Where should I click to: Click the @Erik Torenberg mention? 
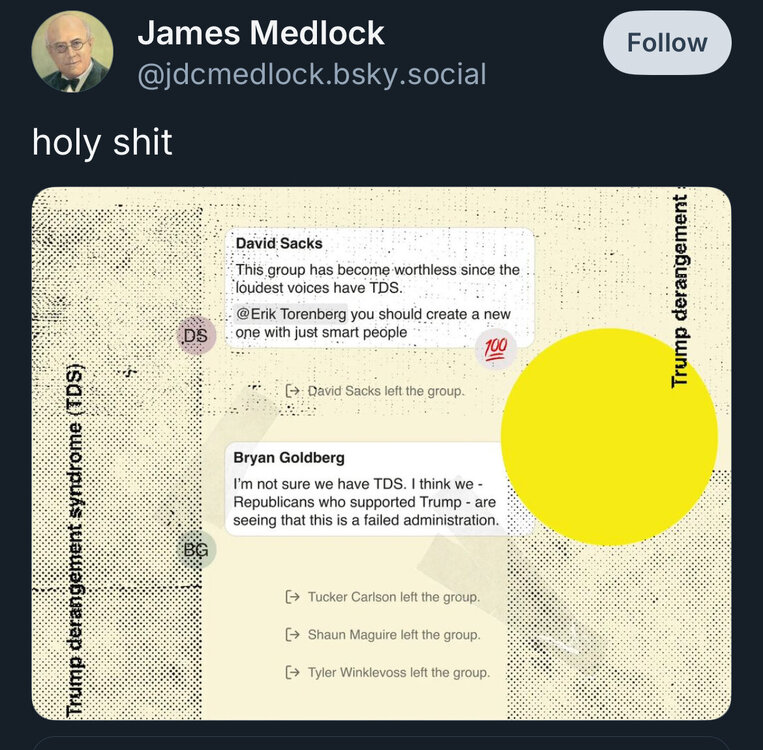click(291, 314)
